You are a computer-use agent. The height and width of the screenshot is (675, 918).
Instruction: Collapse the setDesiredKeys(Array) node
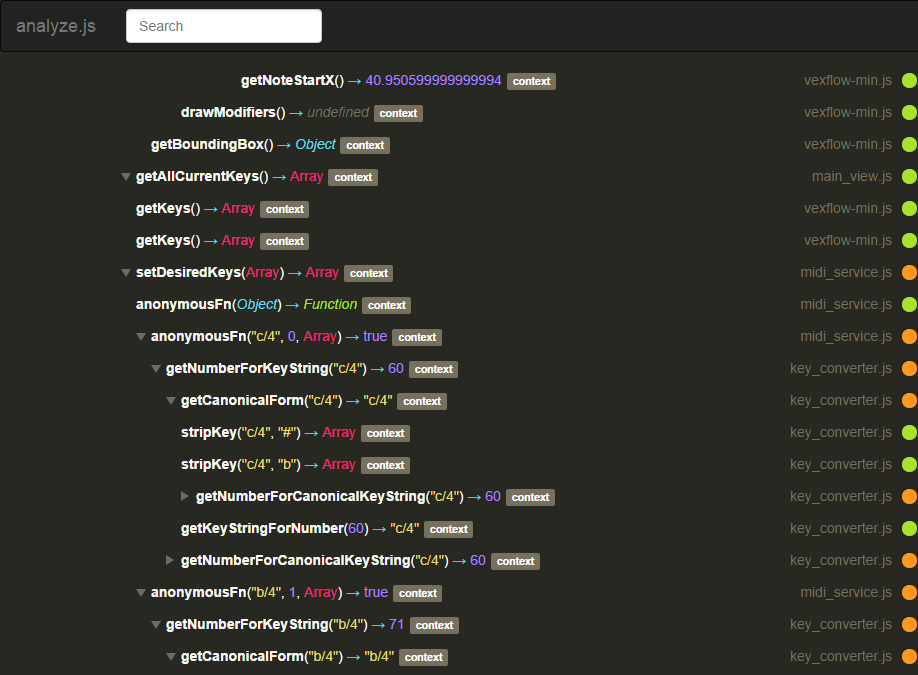click(x=125, y=273)
